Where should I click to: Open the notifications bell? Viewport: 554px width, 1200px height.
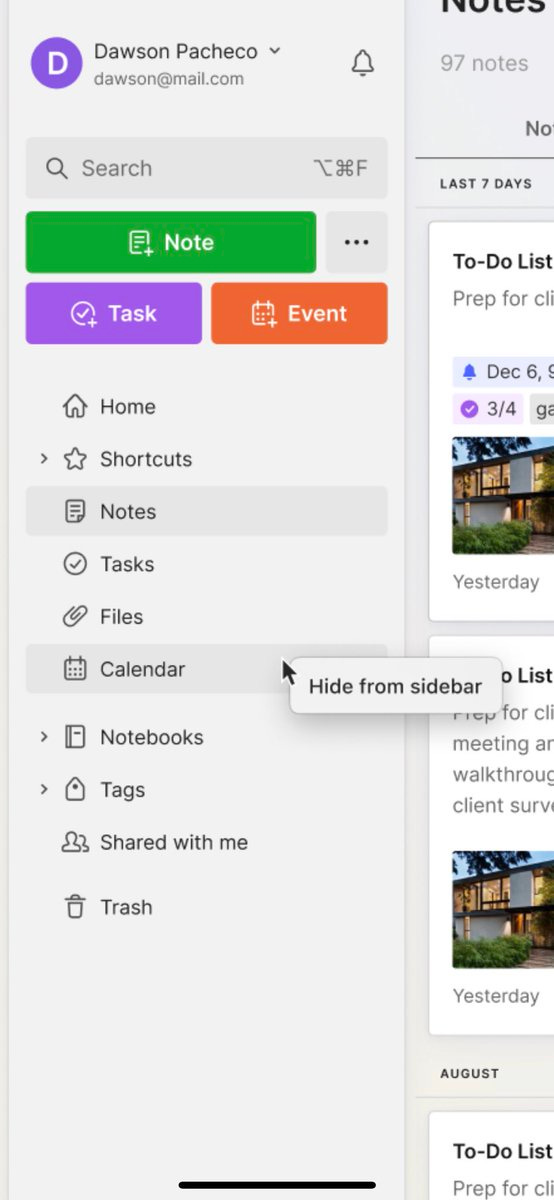[363, 63]
